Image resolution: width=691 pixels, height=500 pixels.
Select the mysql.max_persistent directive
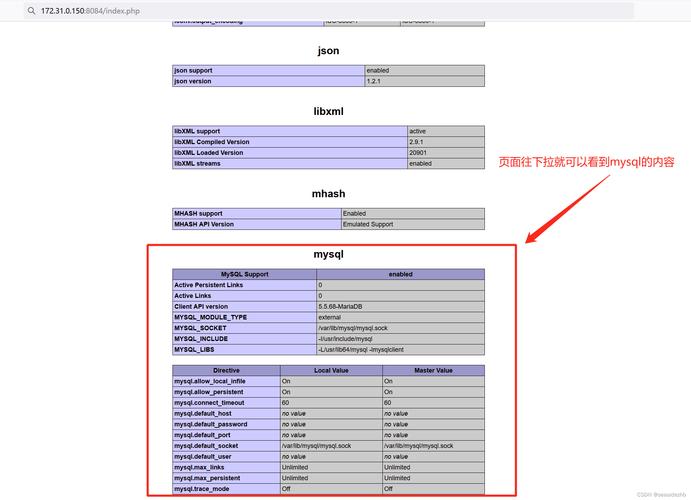(x=207, y=478)
